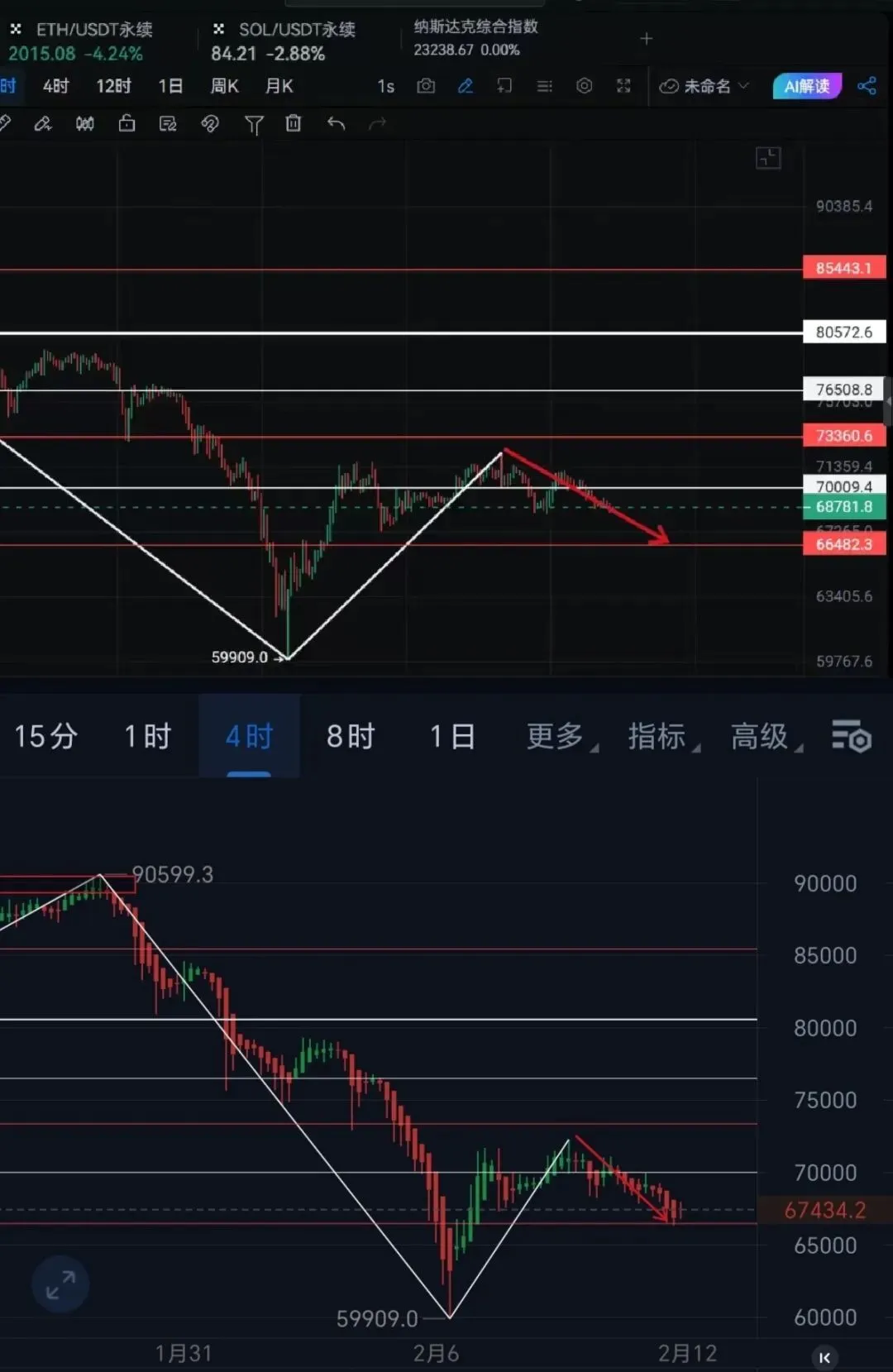Open the 纳斯达克综合指数 ticker
This screenshot has height=1372, width=893.
click(x=475, y=38)
